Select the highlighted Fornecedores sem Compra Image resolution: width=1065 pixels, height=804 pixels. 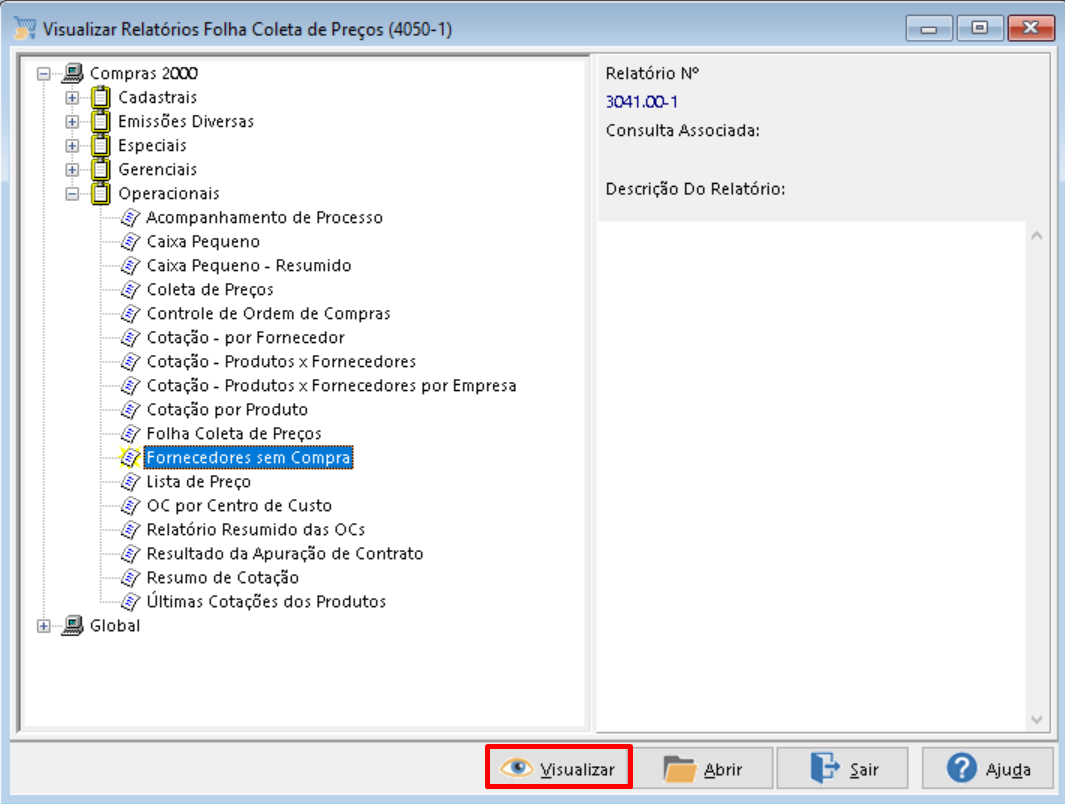(x=249, y=458)
